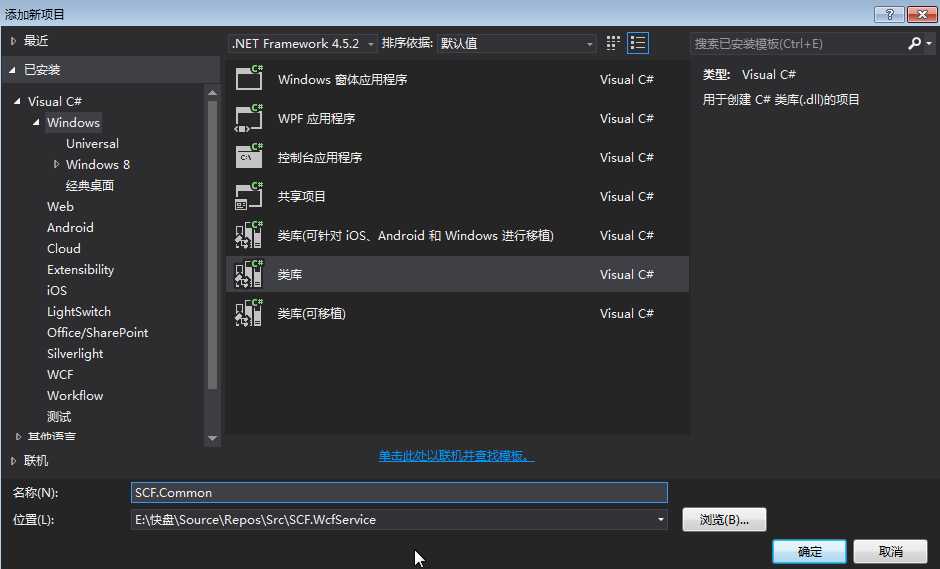940x569 pixels.
Task: Expand the 其他语言 tree node
Action: [x=18, y=436]
